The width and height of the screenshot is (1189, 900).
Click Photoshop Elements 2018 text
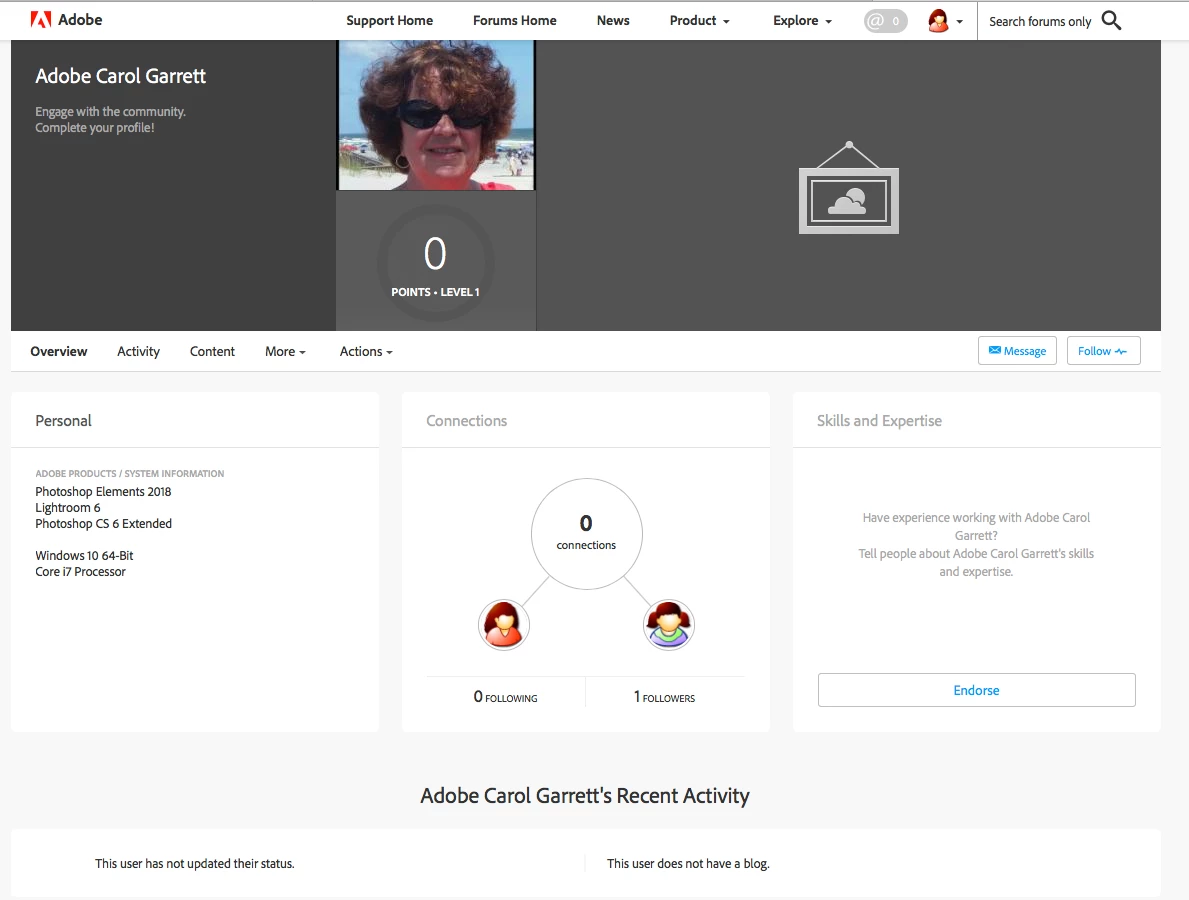pos(103,491)
